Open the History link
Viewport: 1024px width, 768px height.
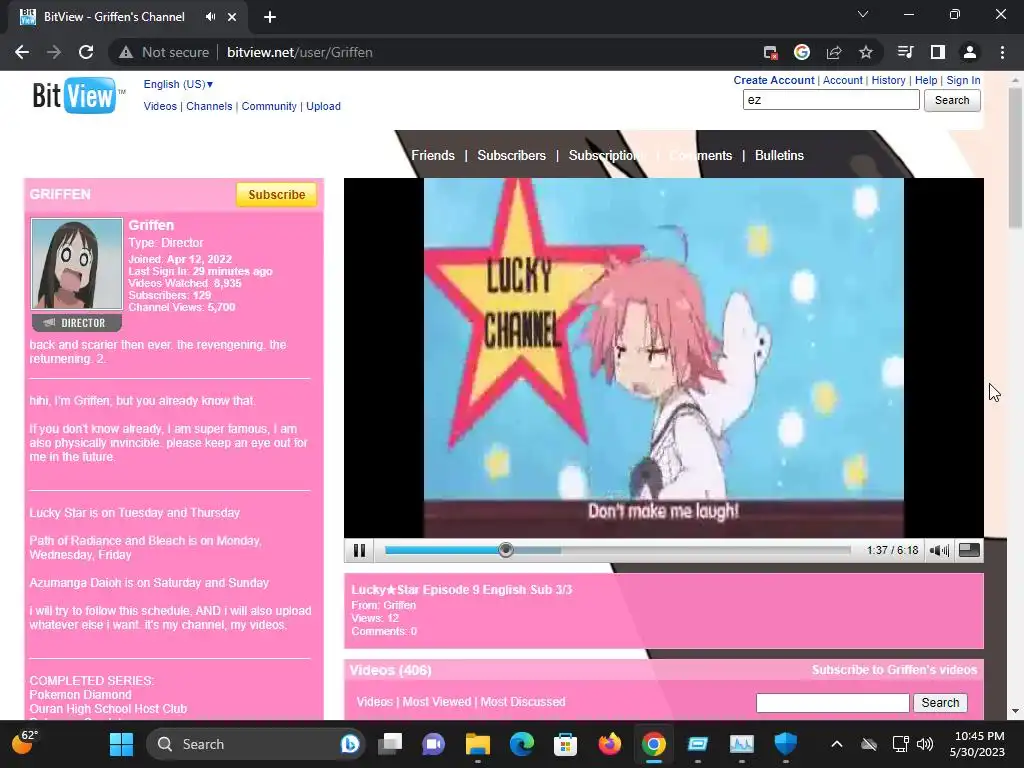tap(888, 80)
